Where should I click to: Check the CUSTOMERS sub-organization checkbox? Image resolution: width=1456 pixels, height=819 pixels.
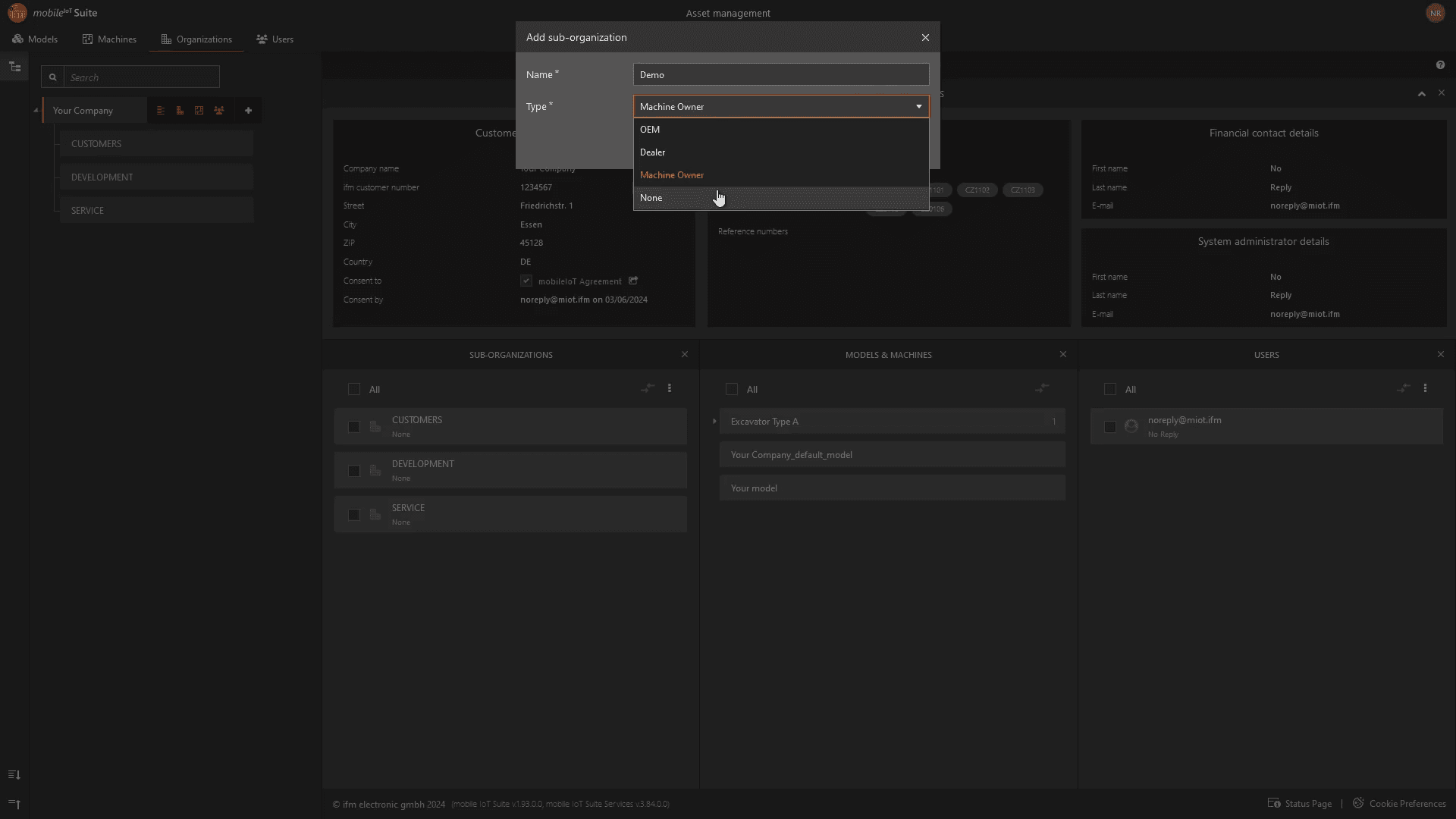pyautogui.click(x=353, y=427)
